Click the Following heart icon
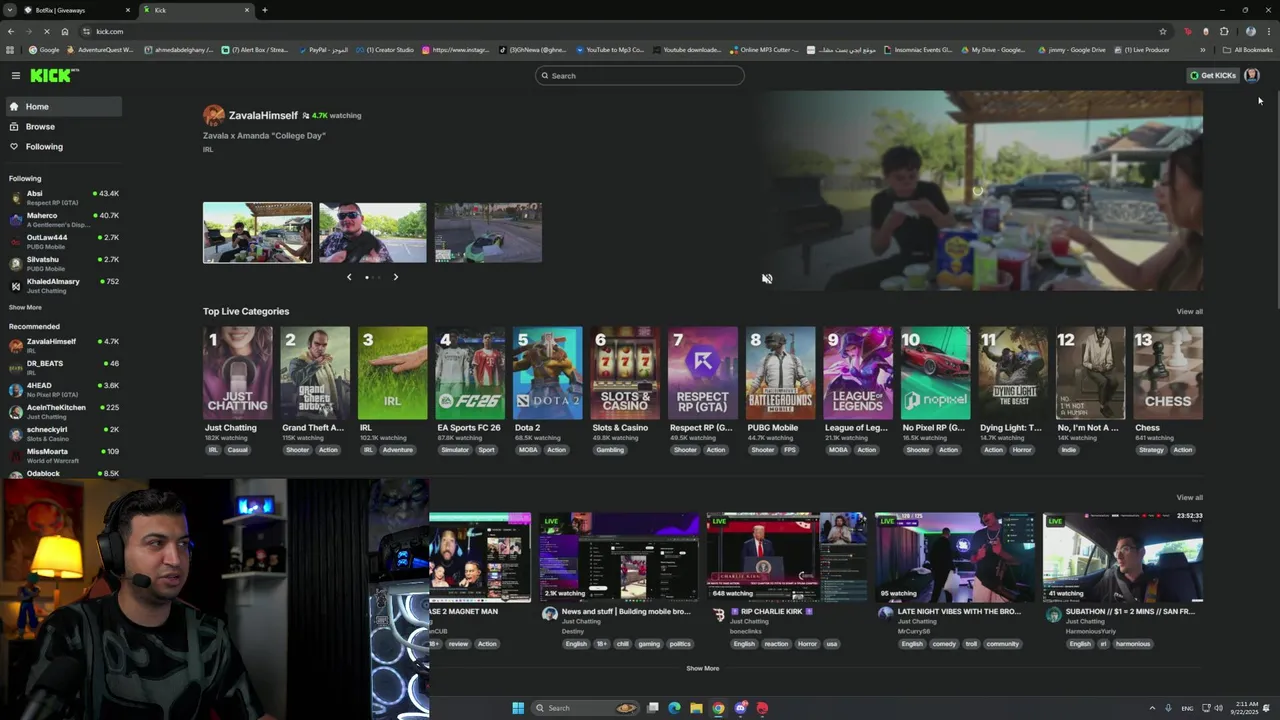The height and width of the screenshot is (720, 1280). coord(14,146)
